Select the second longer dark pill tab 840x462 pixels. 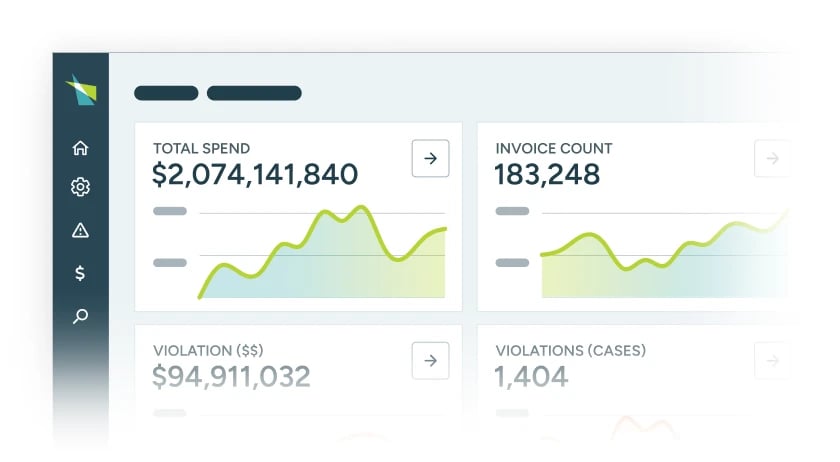pyautogui.click(x=254, y=93)
